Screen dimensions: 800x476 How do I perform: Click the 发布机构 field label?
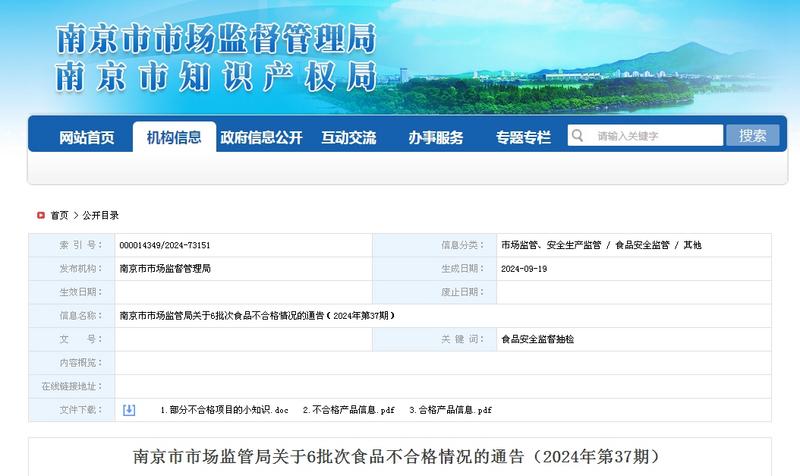(81, 268)
